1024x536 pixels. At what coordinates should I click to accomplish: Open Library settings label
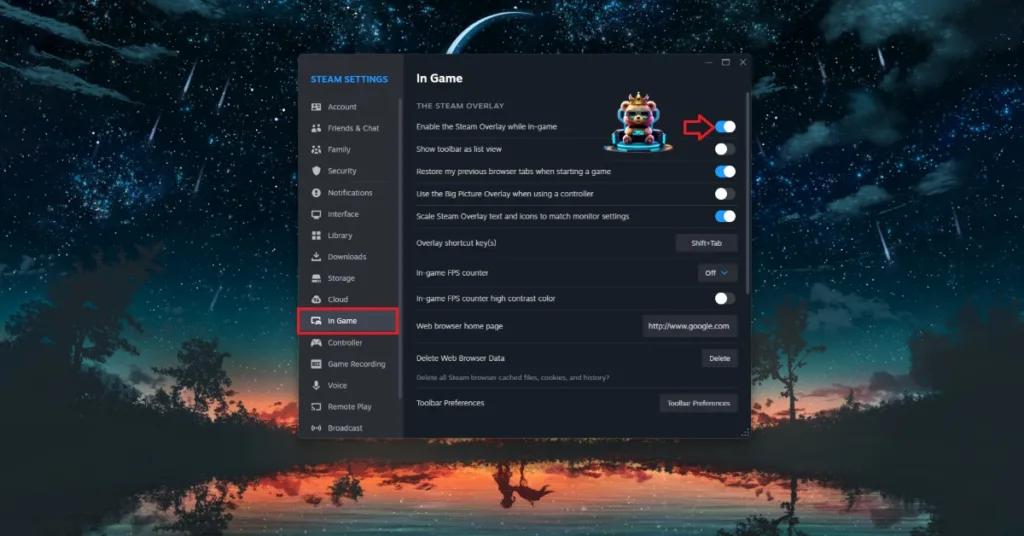tap(340, 235)
